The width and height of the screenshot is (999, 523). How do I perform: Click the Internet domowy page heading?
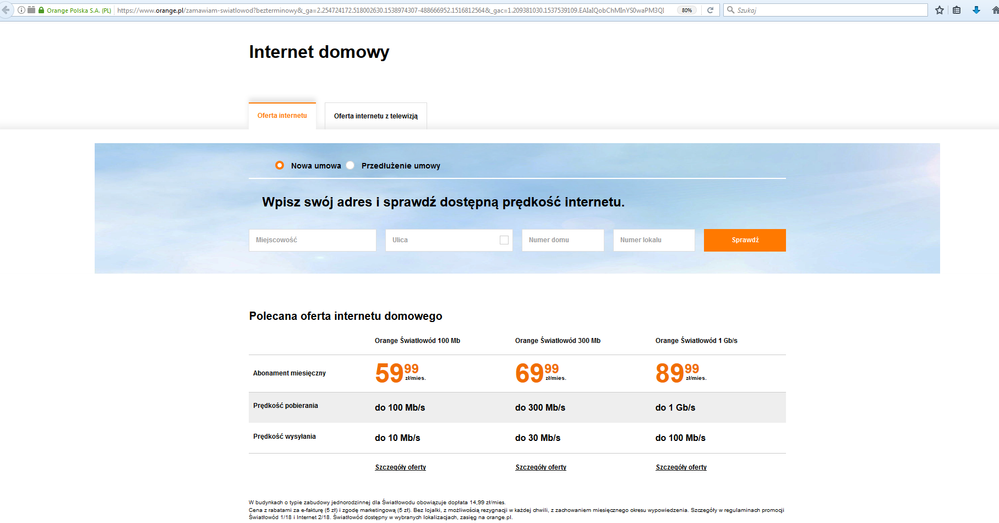319,52
